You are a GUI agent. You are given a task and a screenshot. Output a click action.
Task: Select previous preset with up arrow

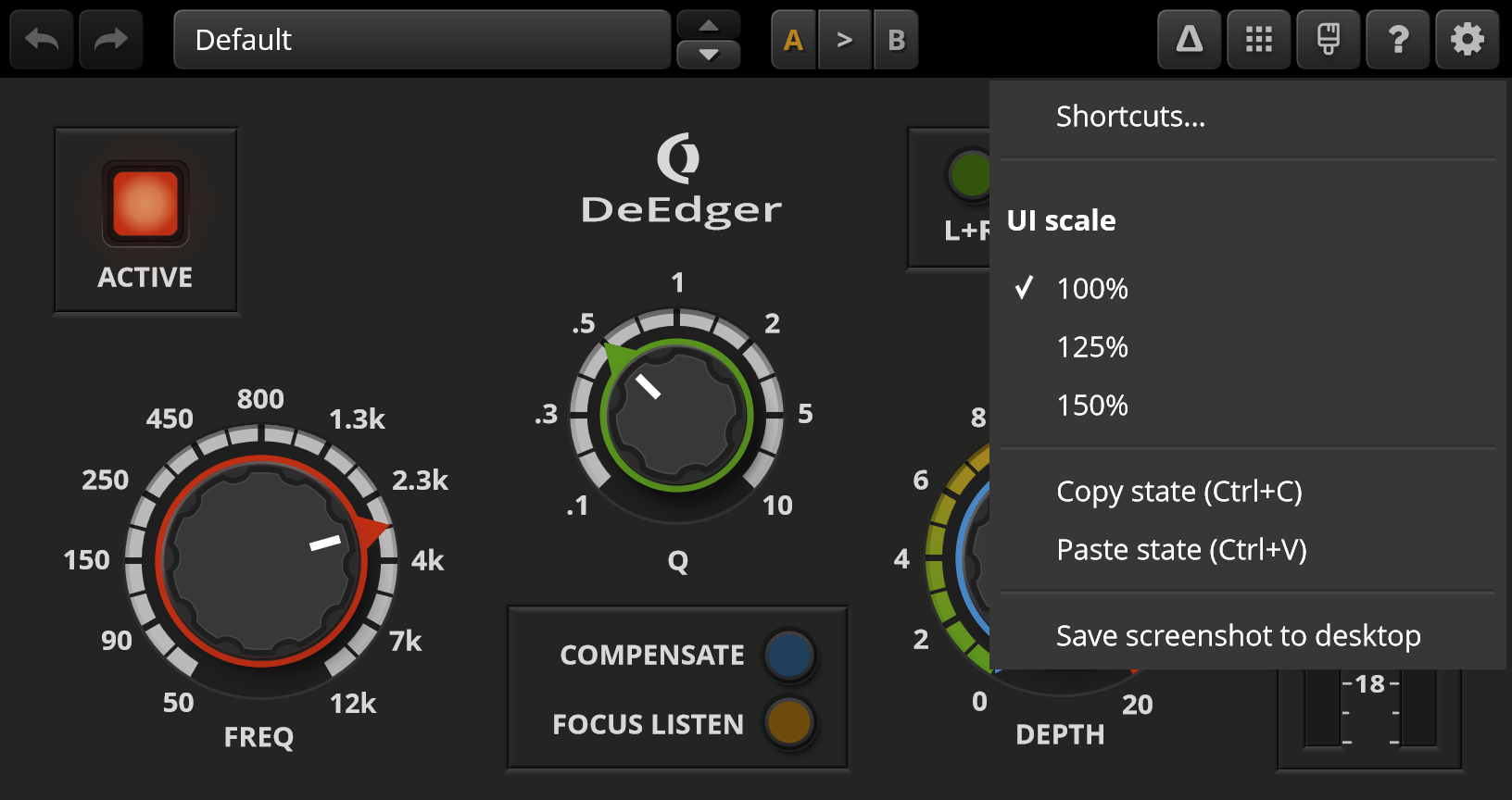pos(709,25)
